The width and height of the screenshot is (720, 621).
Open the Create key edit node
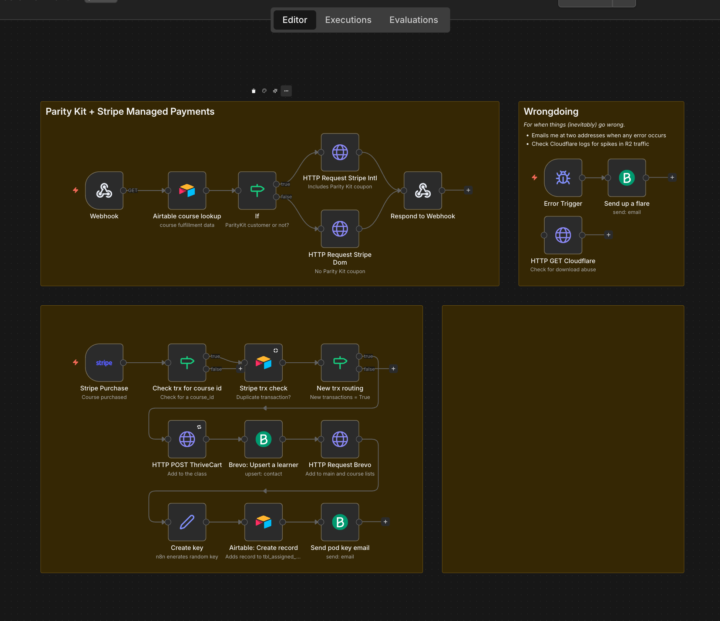[187, 522]
